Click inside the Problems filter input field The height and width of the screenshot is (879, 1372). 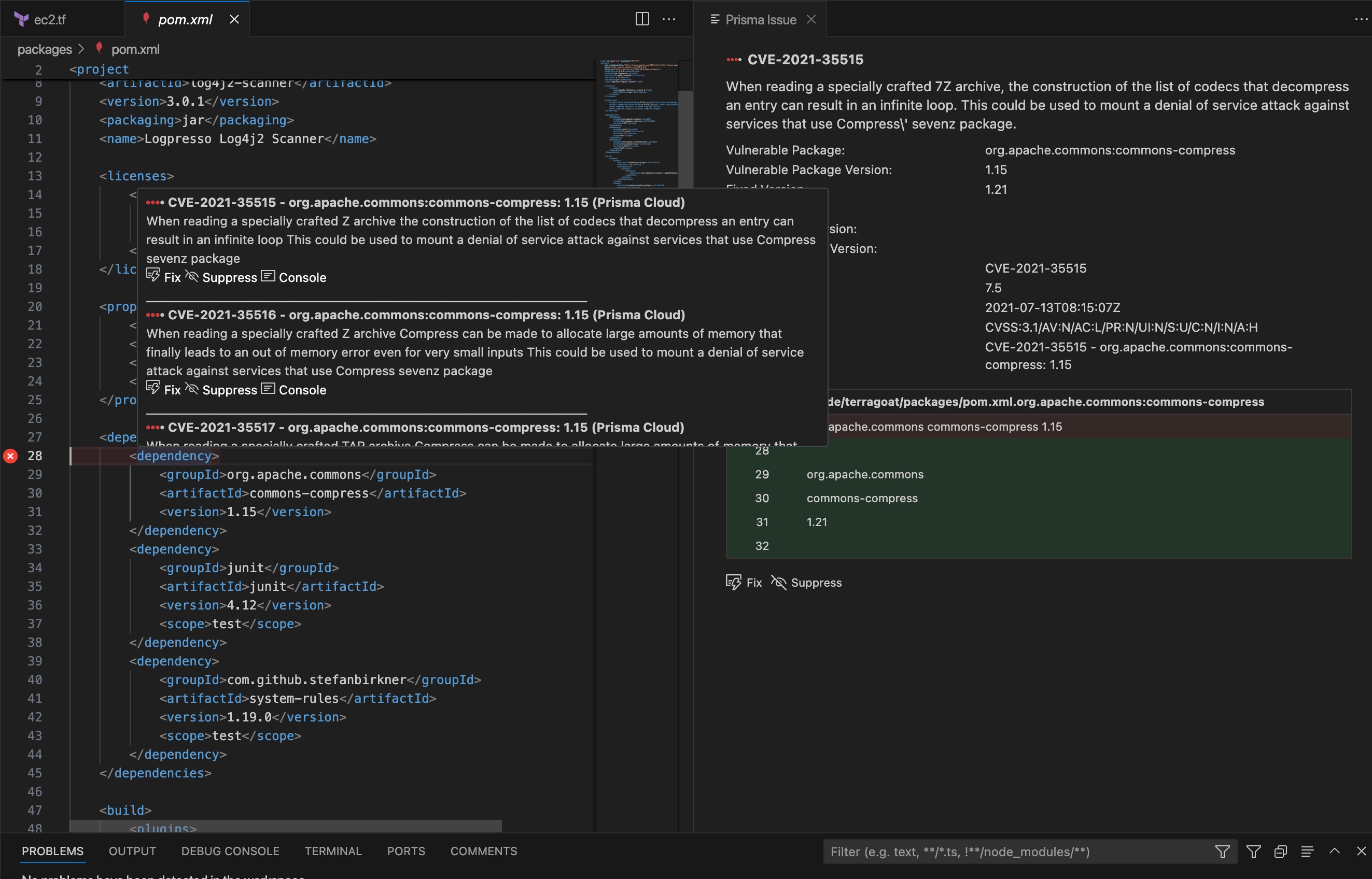[1016, 851]
